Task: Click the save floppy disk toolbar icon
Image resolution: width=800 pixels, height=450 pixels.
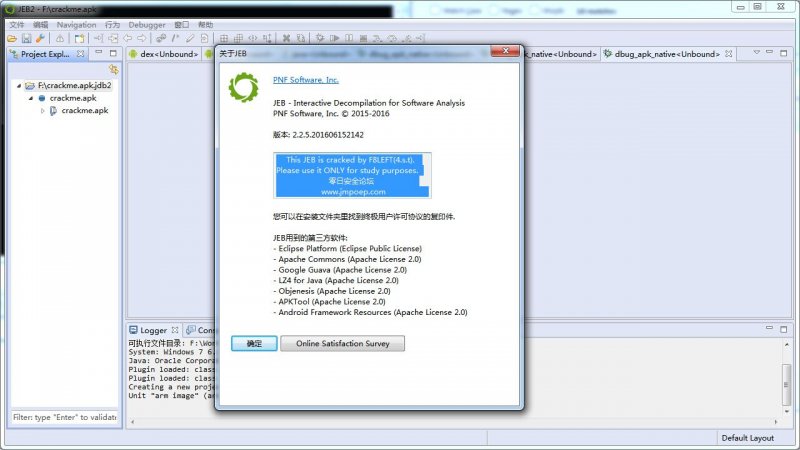Action: click(x=26, y=38)
